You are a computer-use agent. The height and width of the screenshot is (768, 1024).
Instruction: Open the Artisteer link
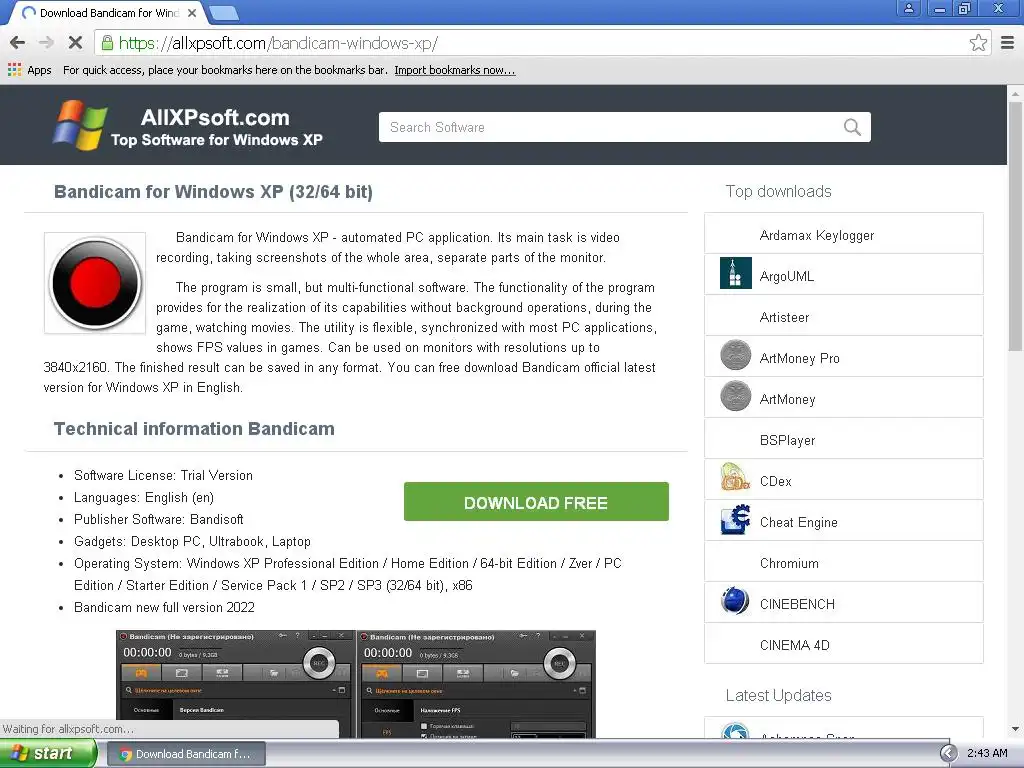click(x=784, y=317)
